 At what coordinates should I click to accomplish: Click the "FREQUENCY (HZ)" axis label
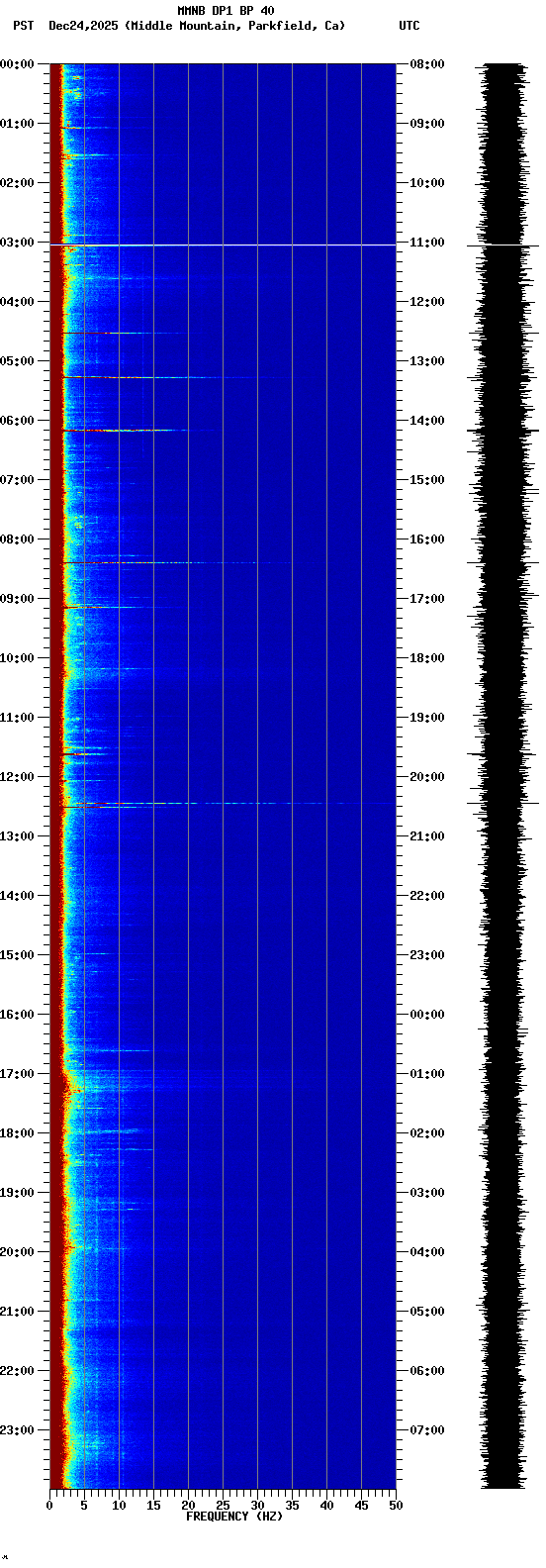tap(233, 1516)
